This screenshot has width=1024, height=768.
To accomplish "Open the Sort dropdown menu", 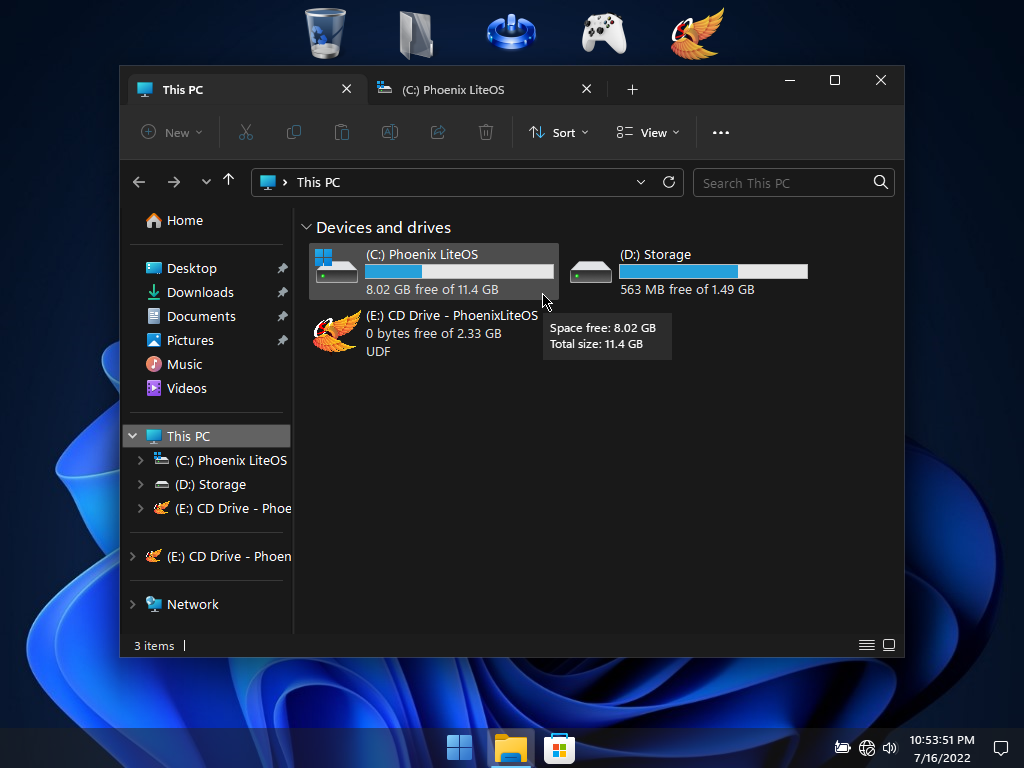I will pyautogui.click(x=558, y=132).
